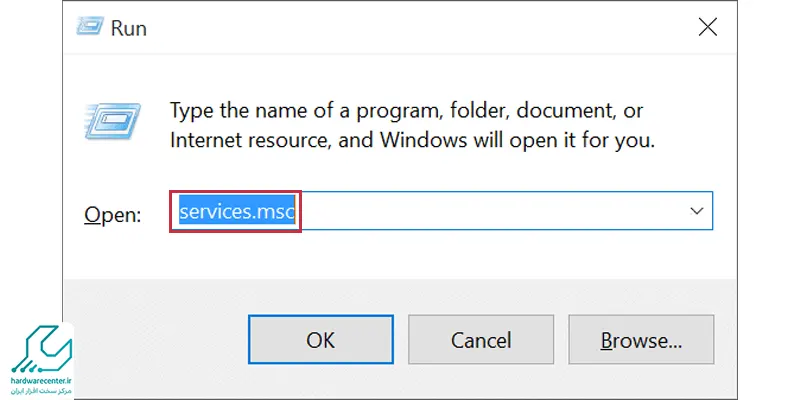Dismiss the dialog via Cancel button
The height and width of the screenshot is (400, 800).
tap(481, 339)
